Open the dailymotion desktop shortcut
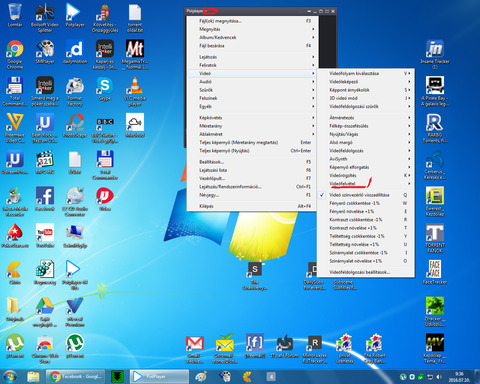The height and width of the screenshot is (384, 480). pos(75,52)
